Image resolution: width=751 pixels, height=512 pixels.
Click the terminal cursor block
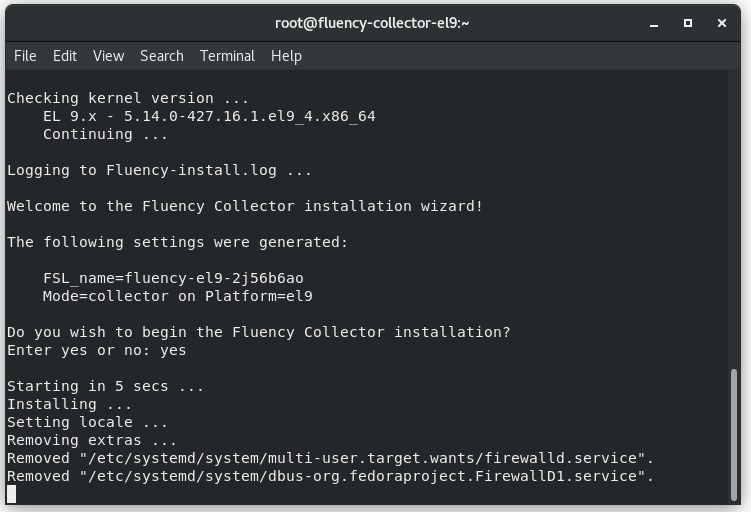(11, 494)
